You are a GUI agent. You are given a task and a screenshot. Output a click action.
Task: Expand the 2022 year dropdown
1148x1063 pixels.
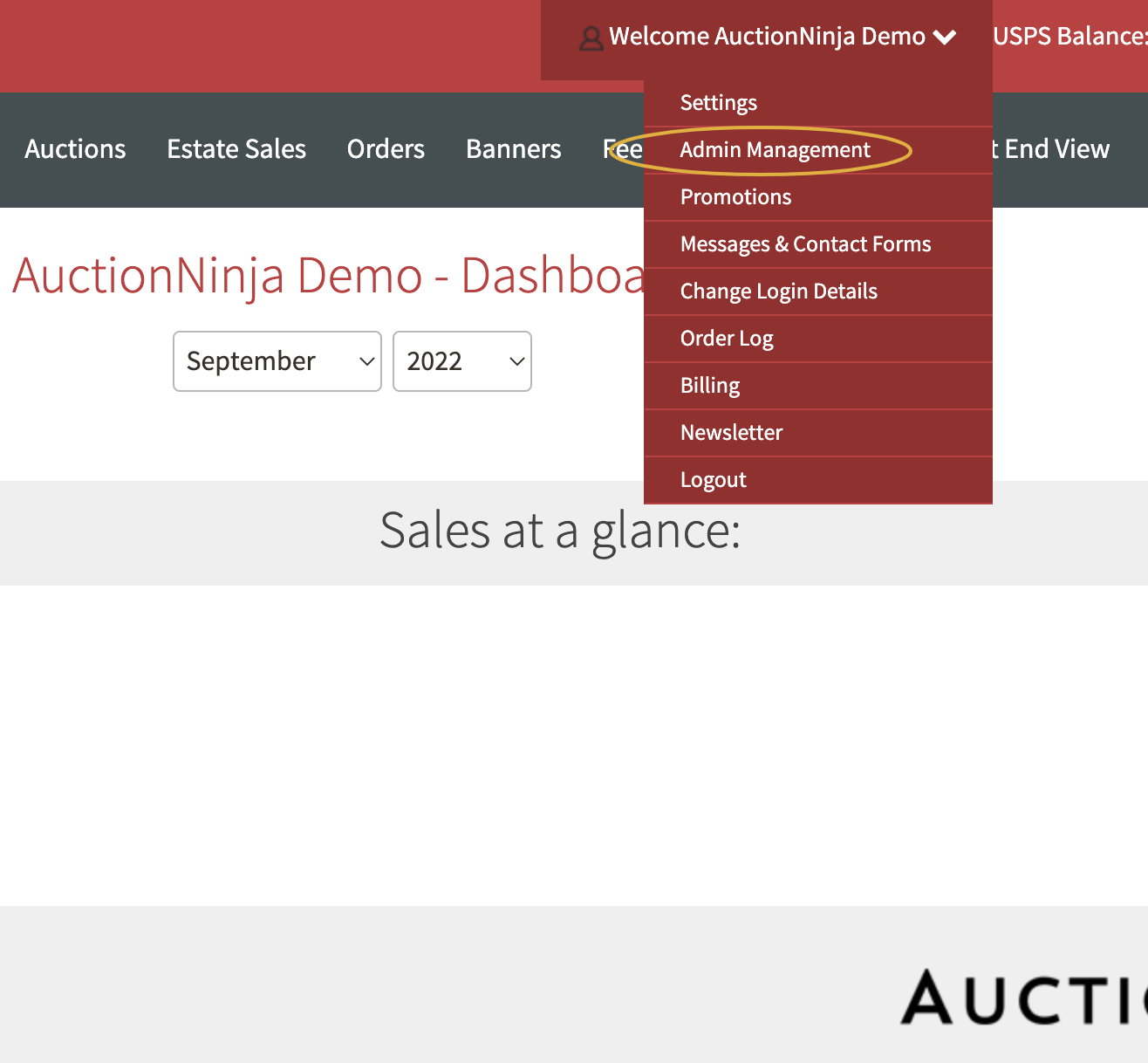462,361
